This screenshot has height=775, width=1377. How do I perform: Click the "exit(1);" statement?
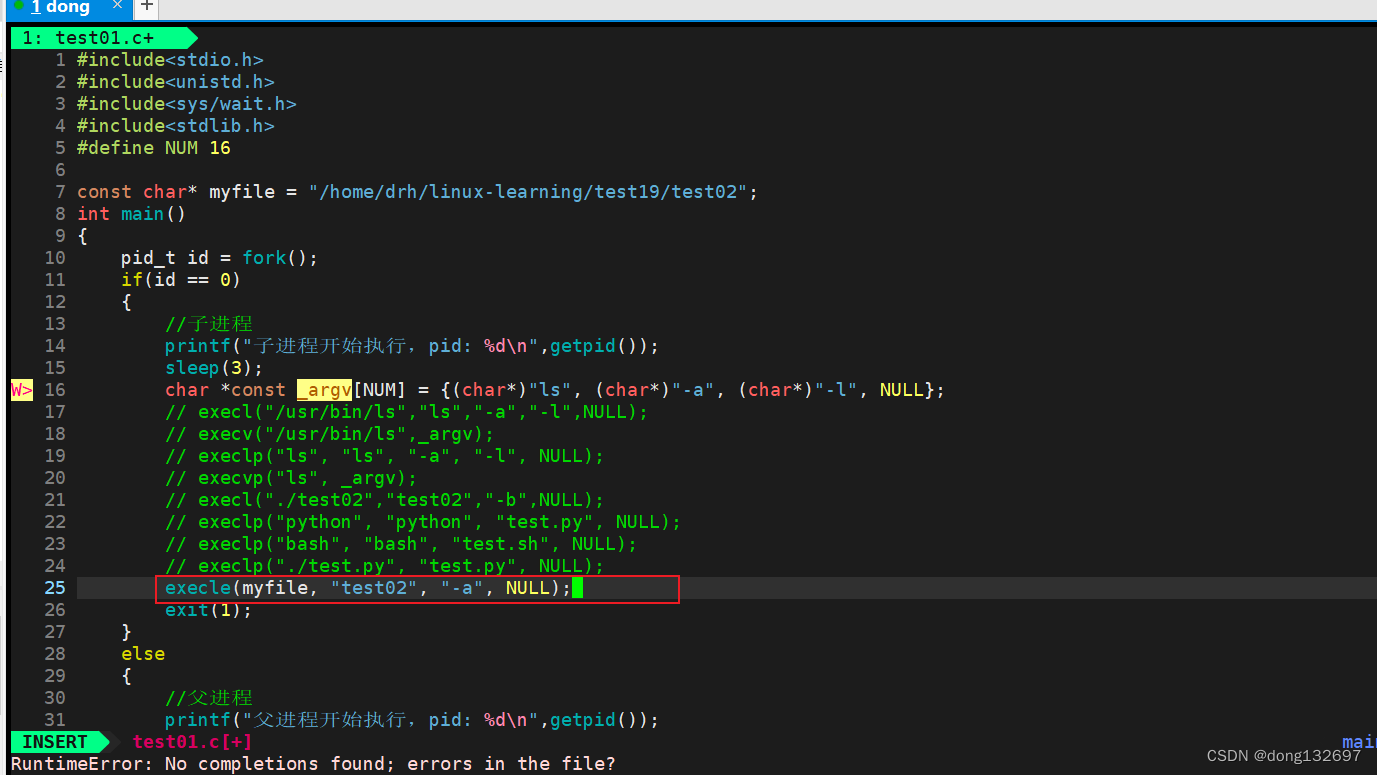(209, 610)
